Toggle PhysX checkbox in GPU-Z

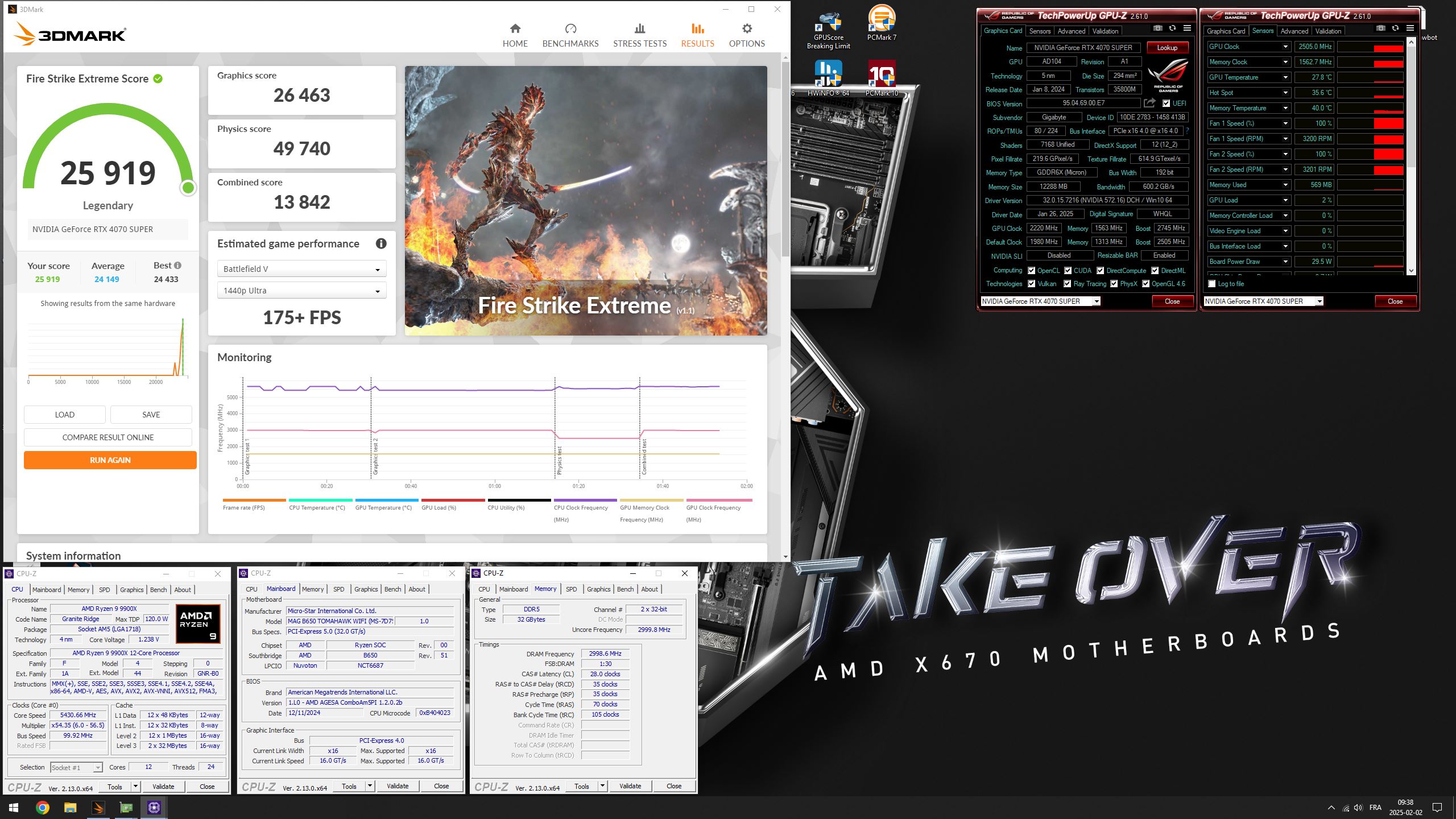point(1114,284)
